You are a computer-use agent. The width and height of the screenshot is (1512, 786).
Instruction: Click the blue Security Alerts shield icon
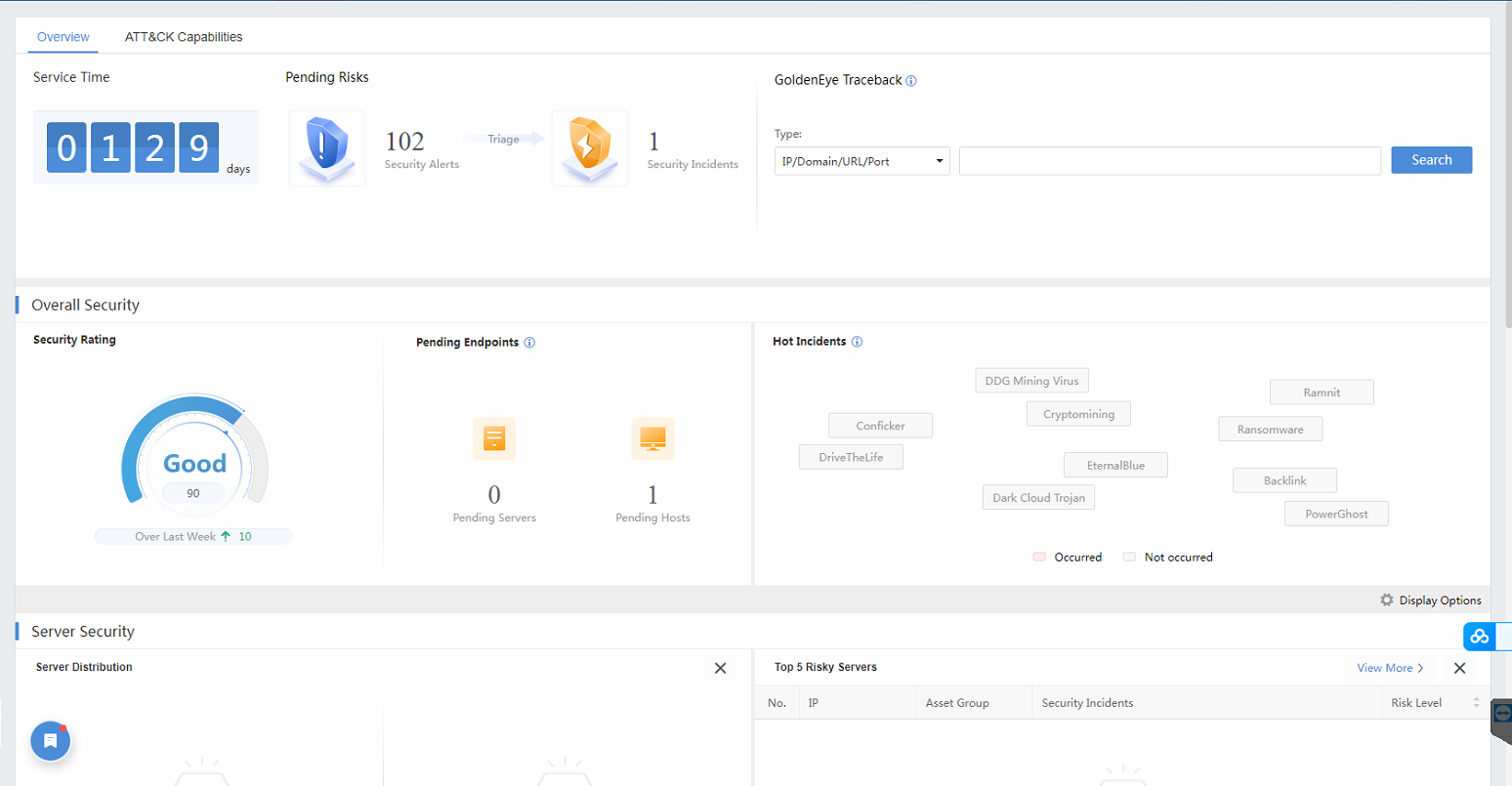326,148
